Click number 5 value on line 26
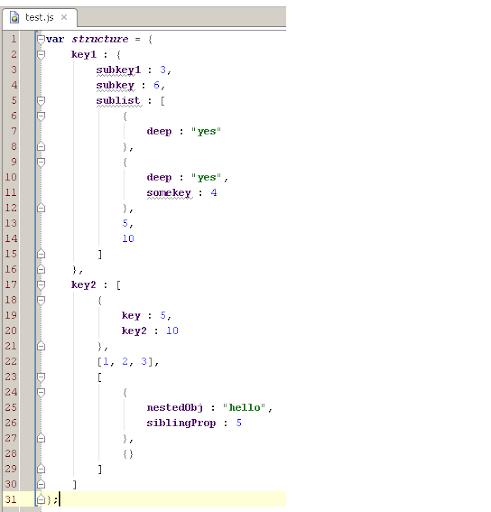This screenshot has height=512, width=491. (239, 423)
